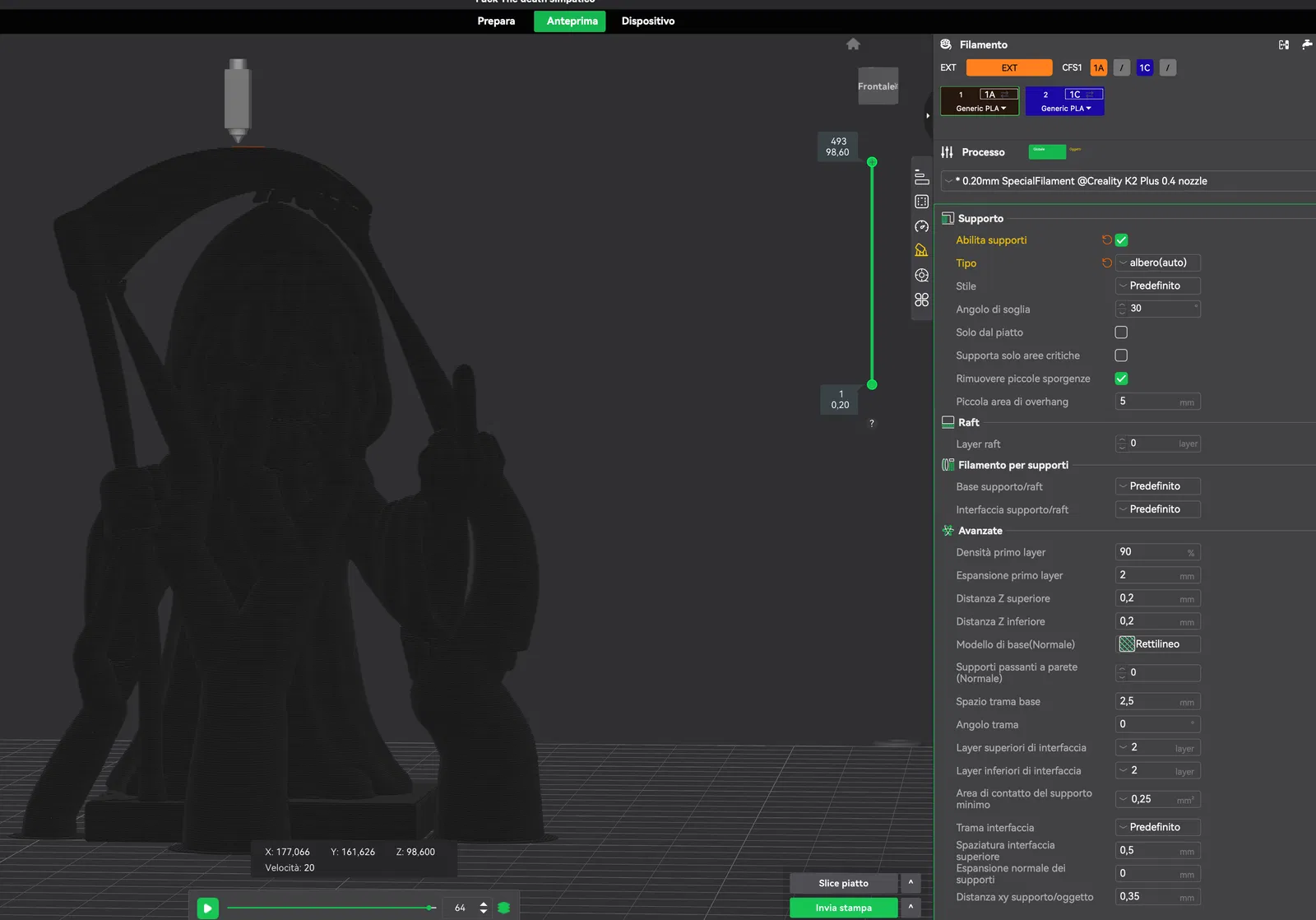This screenshot has width=1316, height=920.
Task: Click the Supporti passanti a parete stepper
Action: tap(1157, 673)
